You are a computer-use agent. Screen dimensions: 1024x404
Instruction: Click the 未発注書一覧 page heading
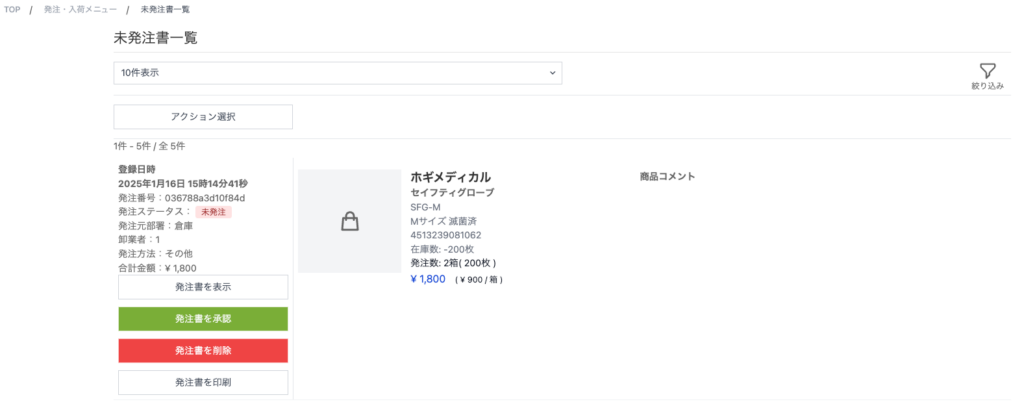155,38
